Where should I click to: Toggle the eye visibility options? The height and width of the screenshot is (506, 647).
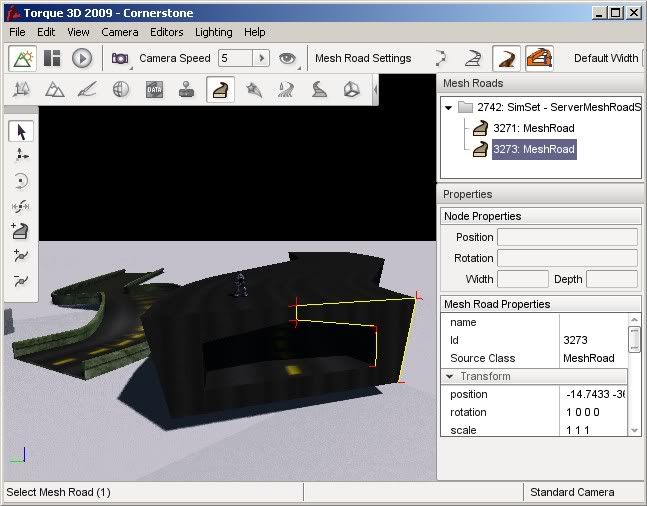[x=288, y=58]
